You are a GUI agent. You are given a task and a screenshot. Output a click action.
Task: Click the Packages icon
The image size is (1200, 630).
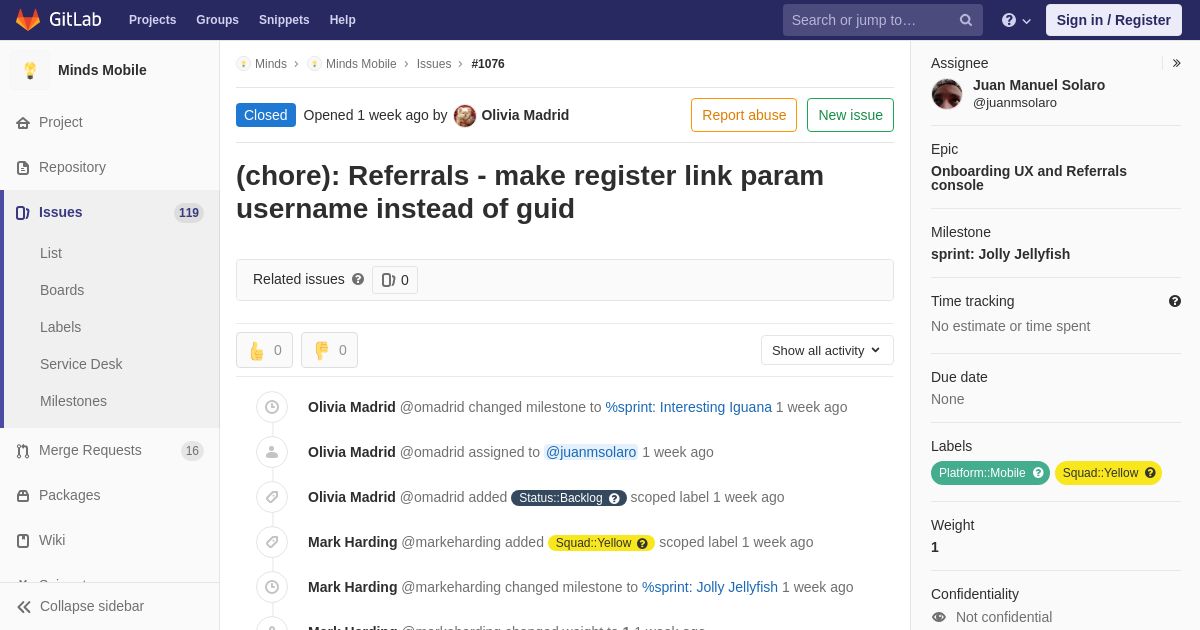pyautogui.click(x=23, y=496)
